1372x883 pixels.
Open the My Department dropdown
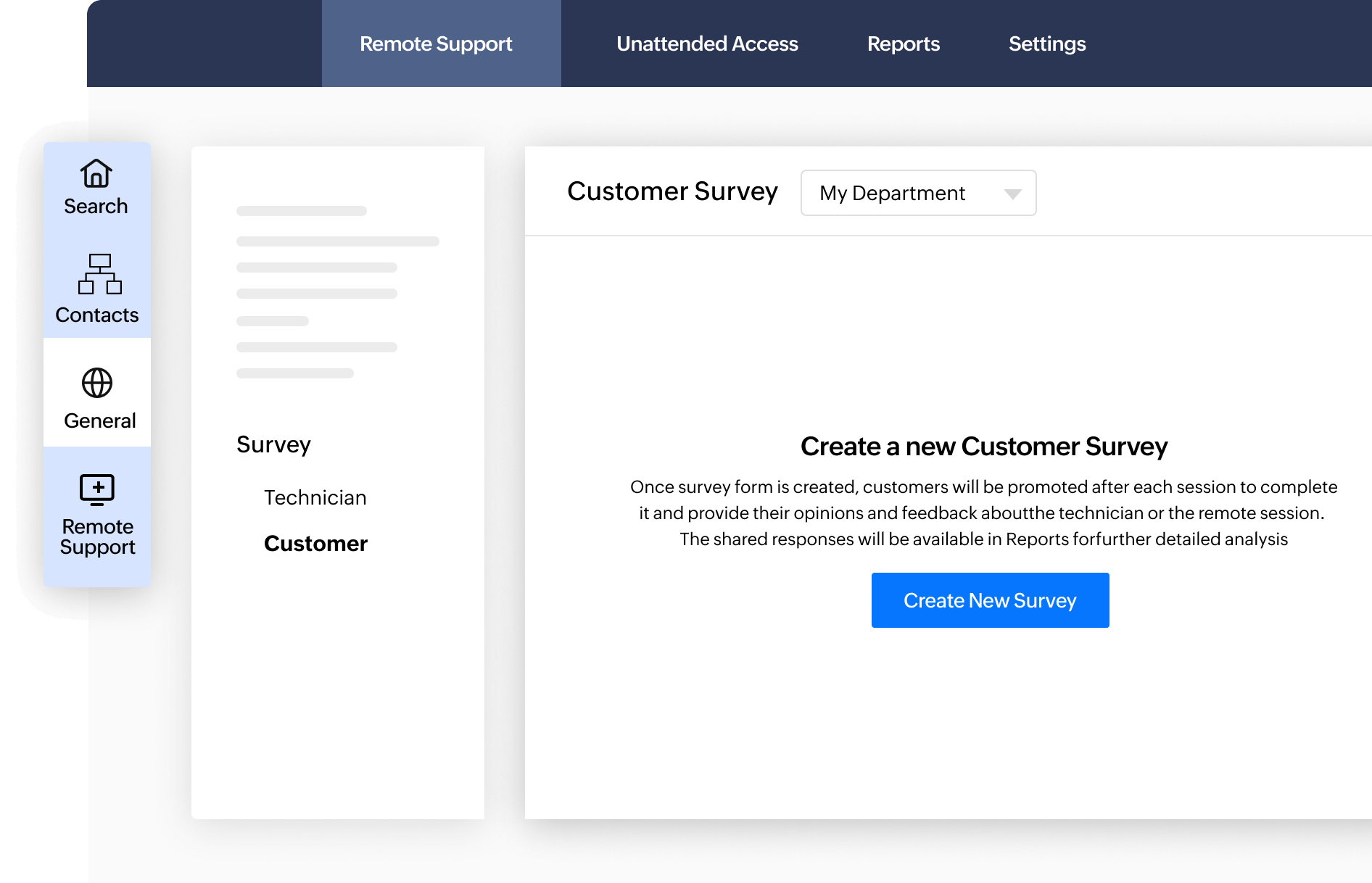tap(918, 193)
